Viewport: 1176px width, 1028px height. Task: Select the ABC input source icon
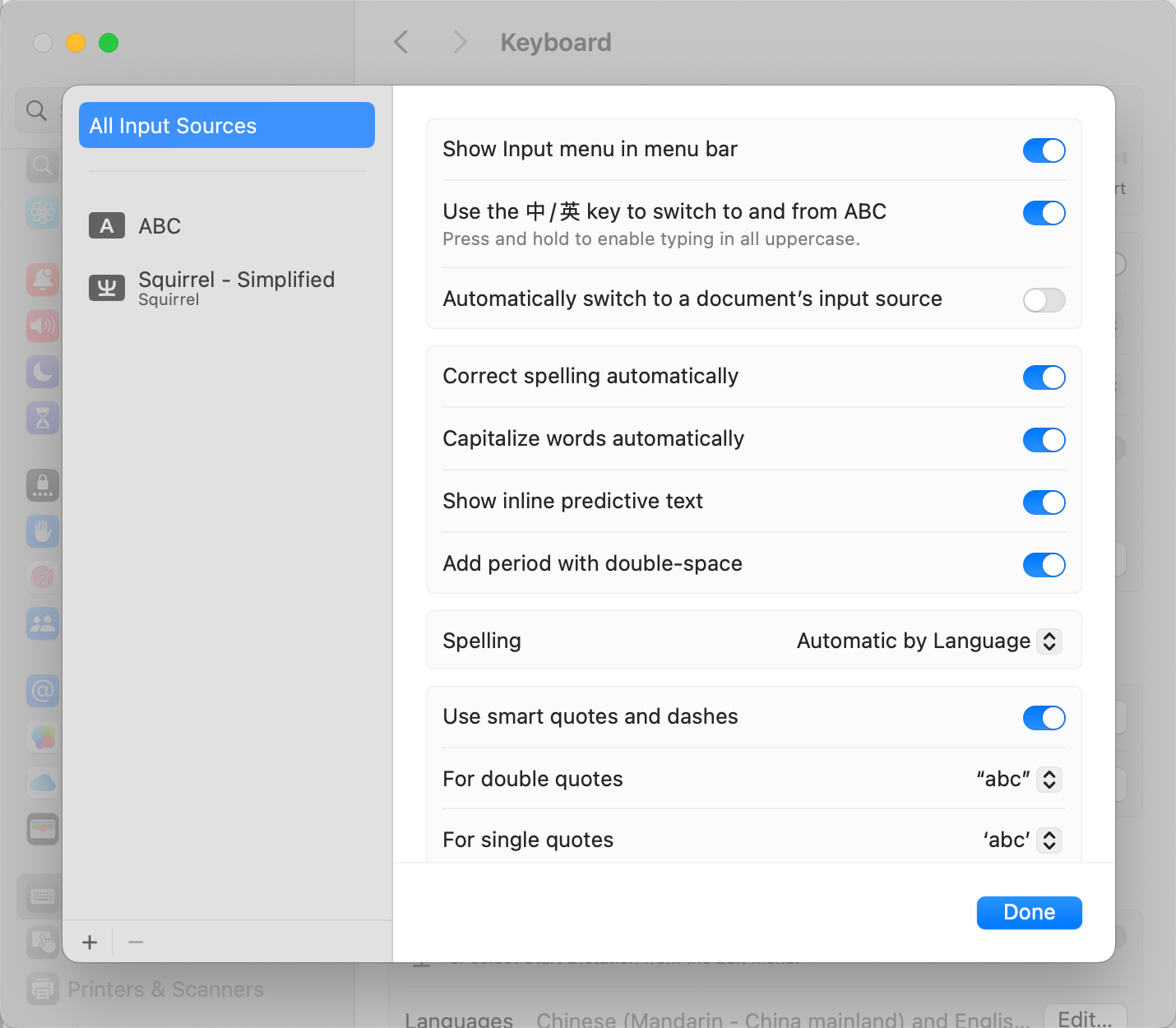point(107,225)
